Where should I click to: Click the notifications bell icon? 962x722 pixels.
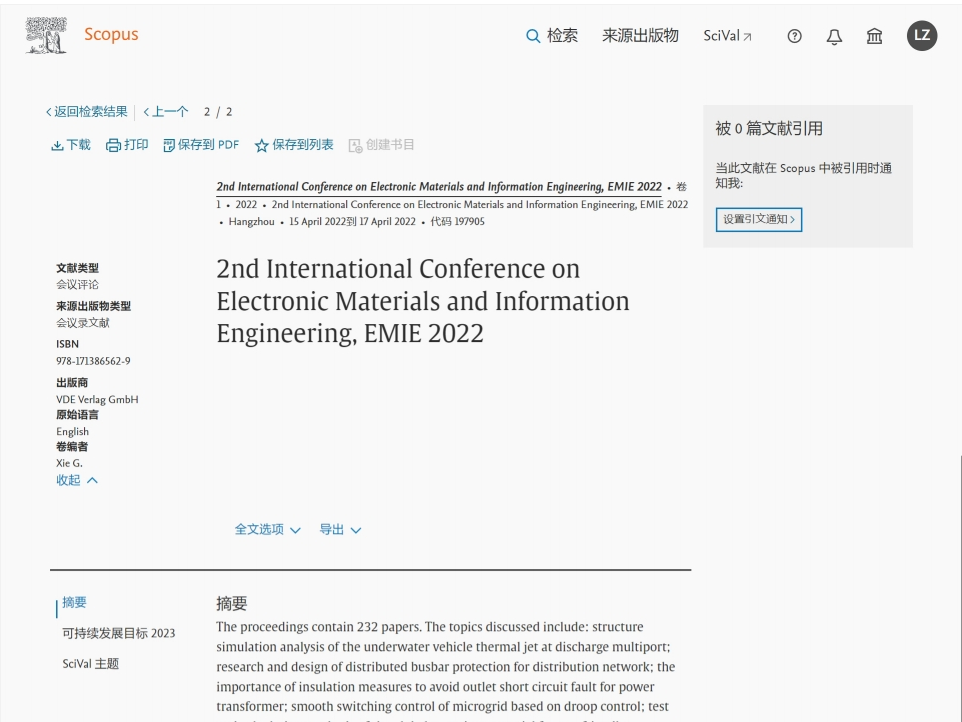[x=834, y=36]
